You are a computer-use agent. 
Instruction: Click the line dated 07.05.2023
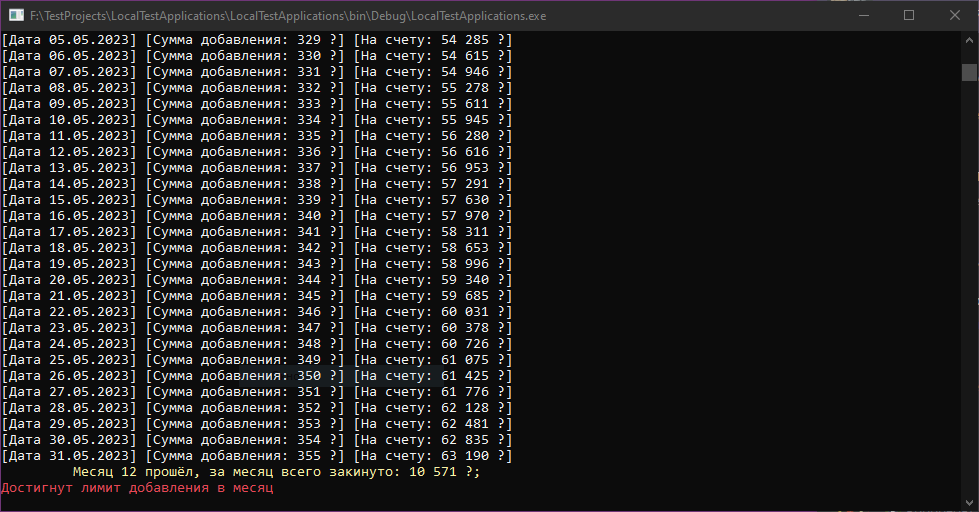(257, 72)
